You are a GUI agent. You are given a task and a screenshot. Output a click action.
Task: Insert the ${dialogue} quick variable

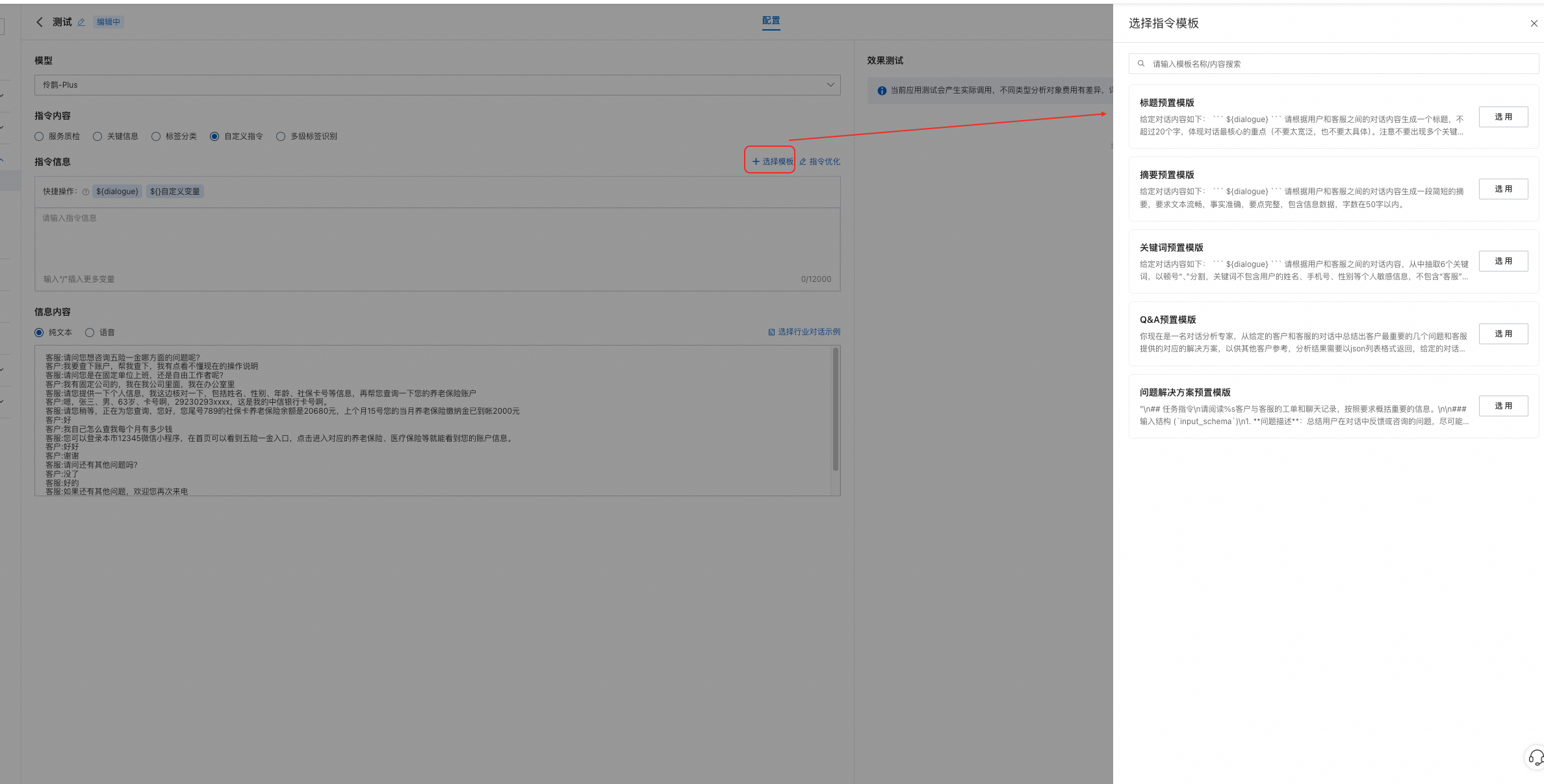pyautogui.click(x=118, y=192)
